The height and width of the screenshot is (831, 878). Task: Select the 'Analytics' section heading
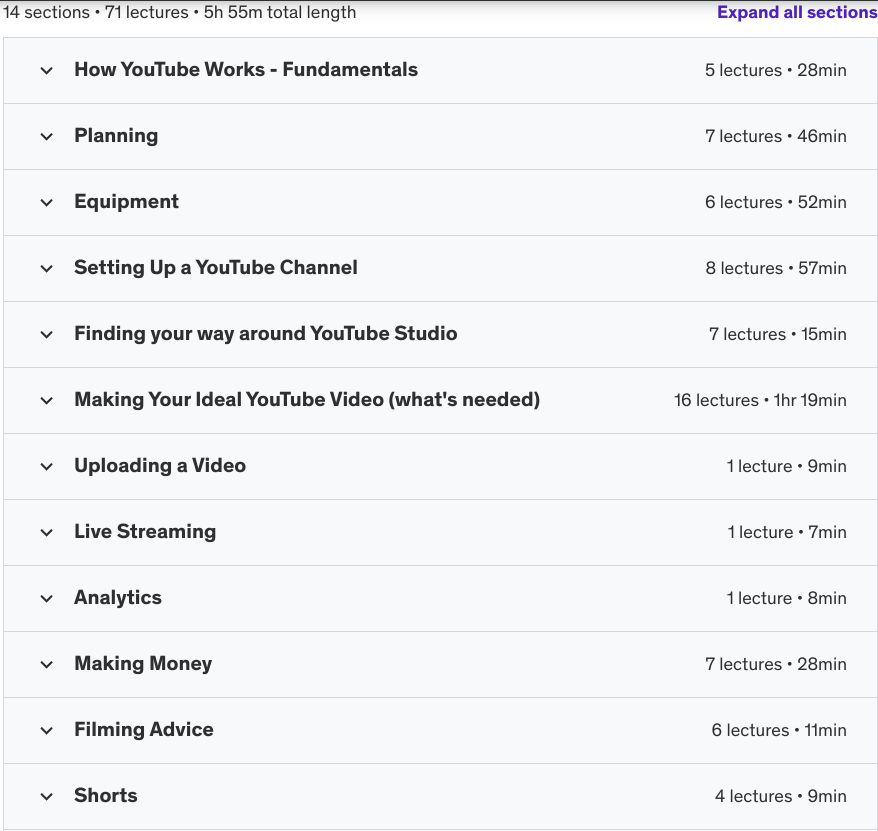[118, 598]
